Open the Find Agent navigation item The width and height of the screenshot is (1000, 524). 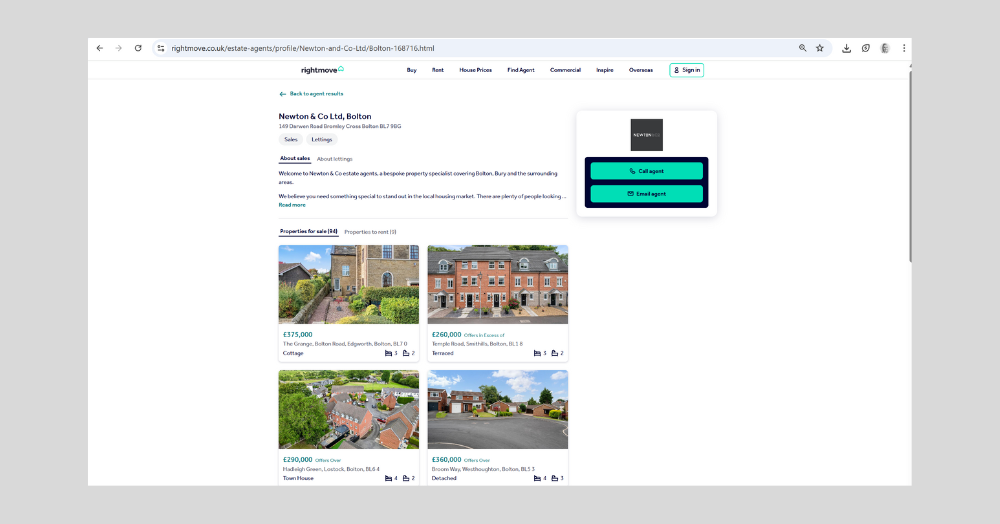tap(520, 70)
